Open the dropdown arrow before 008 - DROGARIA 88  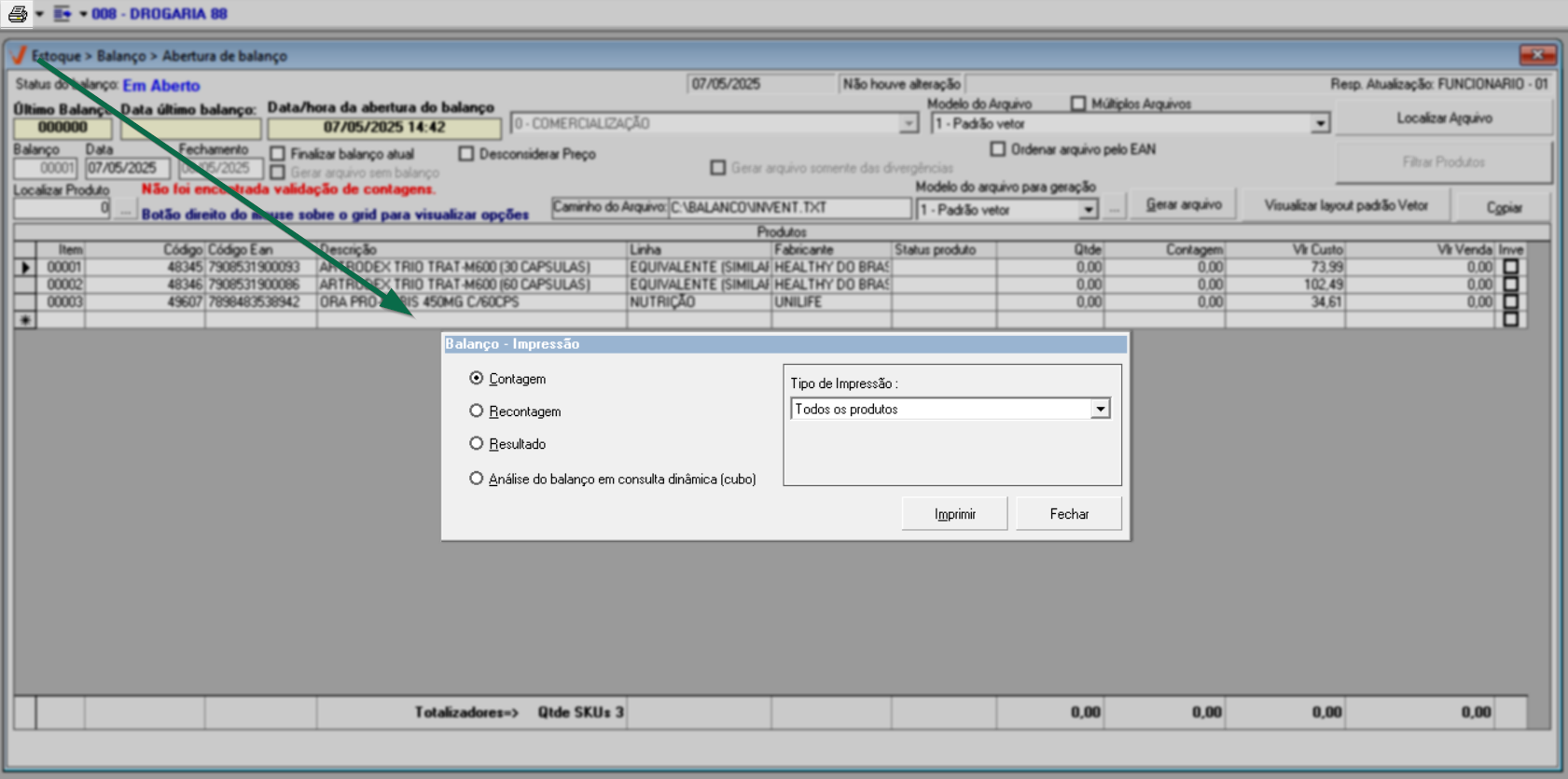pyautogui.click(x=83, y=14)
